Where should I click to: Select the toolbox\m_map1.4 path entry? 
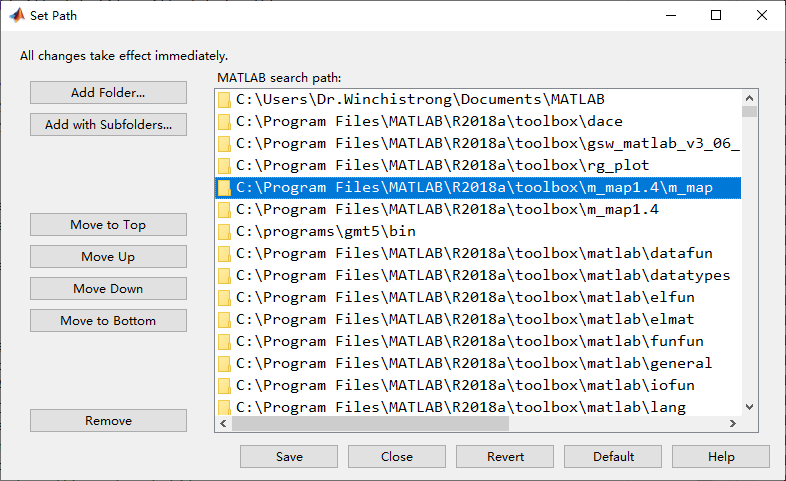(x=478, y=210)
